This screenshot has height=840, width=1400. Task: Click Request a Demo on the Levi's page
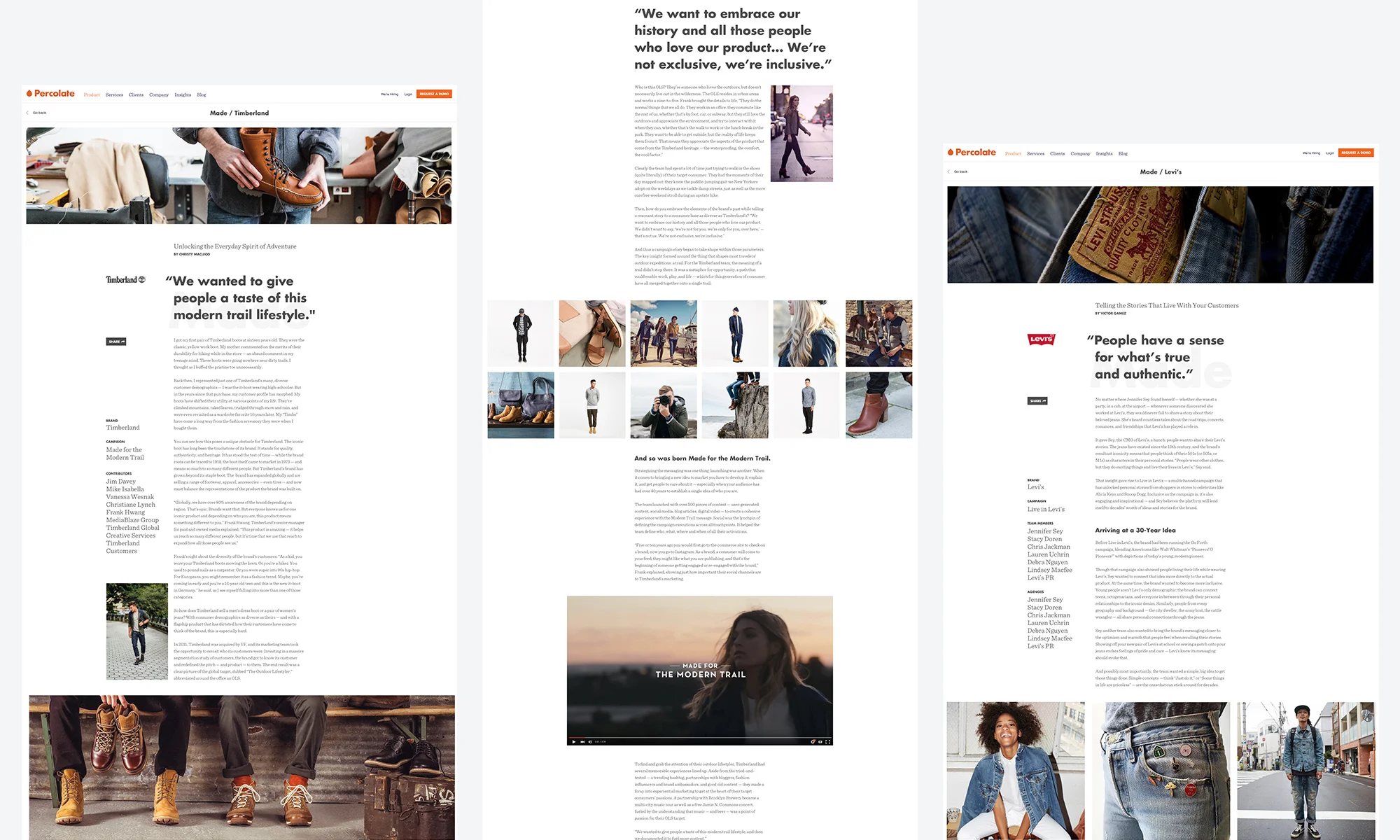1356,153
